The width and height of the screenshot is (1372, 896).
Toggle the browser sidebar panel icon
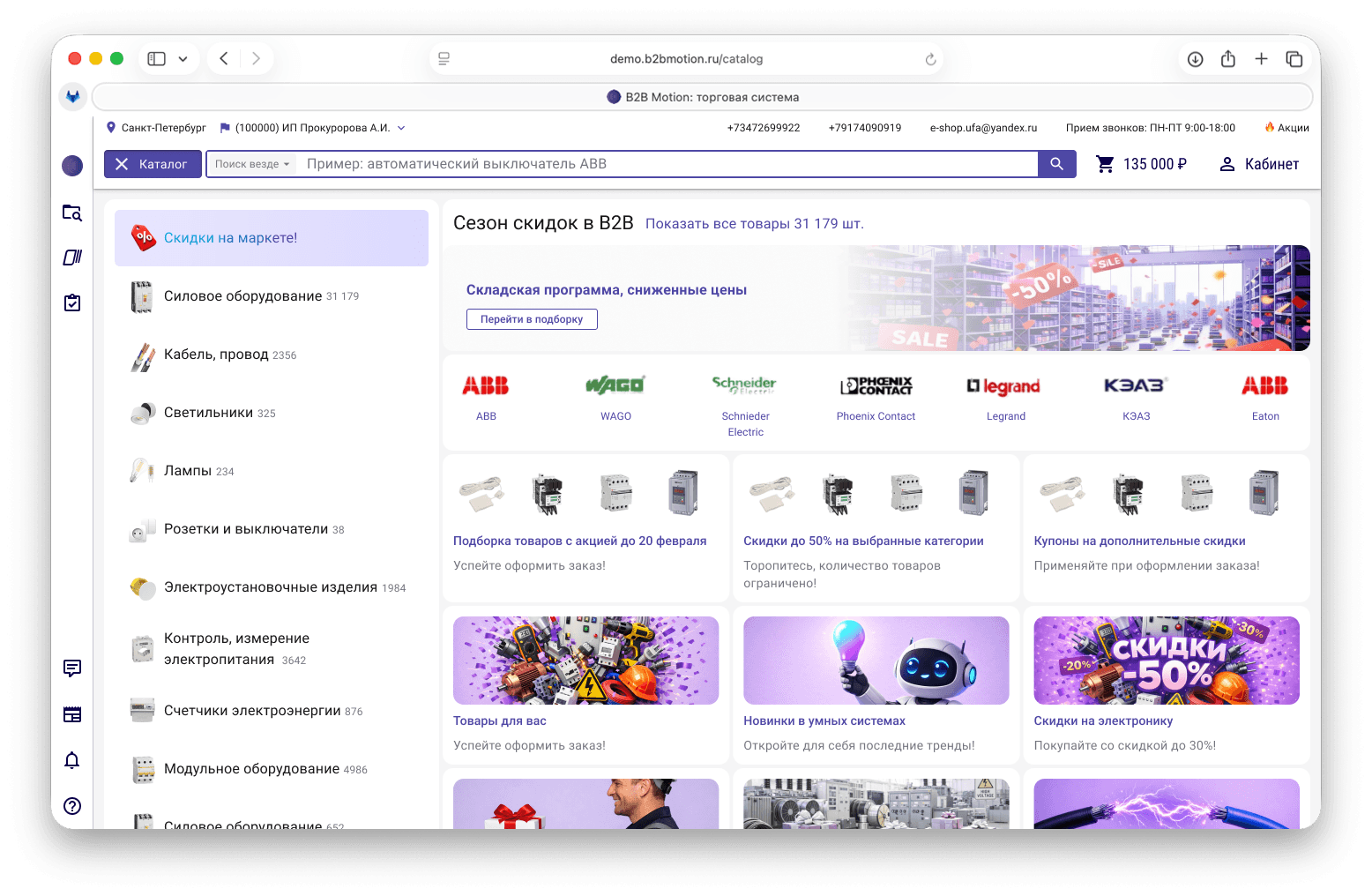(157, 59)
